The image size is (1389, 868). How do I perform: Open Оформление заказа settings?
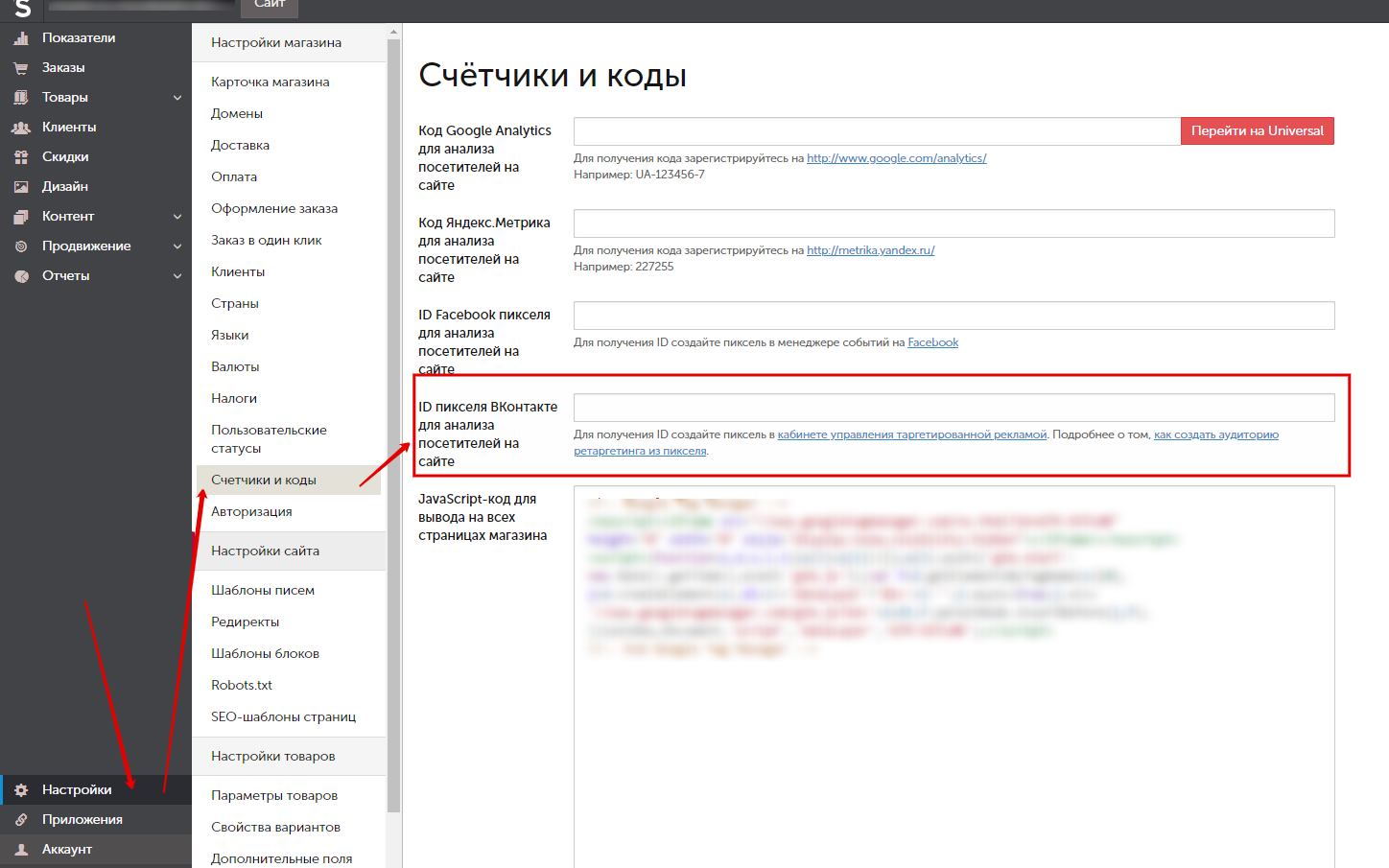(x=274, y=209)
